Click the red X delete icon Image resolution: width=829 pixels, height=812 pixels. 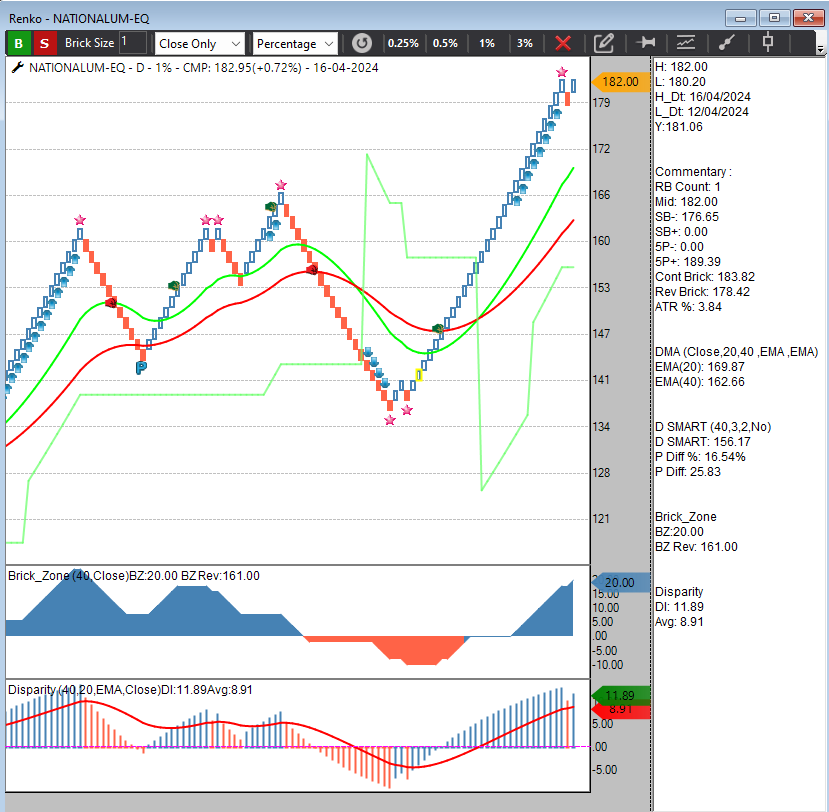click(563, 43)
